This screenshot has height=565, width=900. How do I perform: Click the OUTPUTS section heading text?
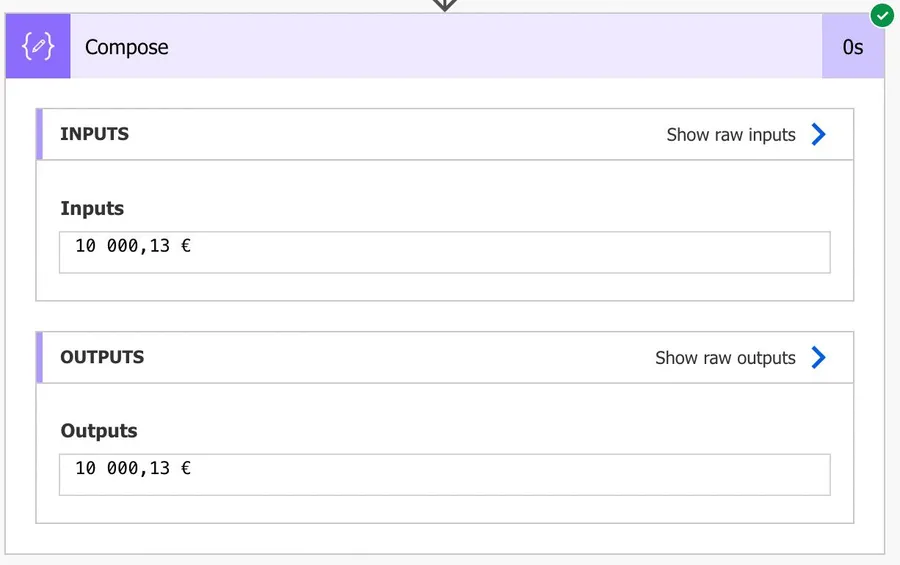click(x=102, y=357)
